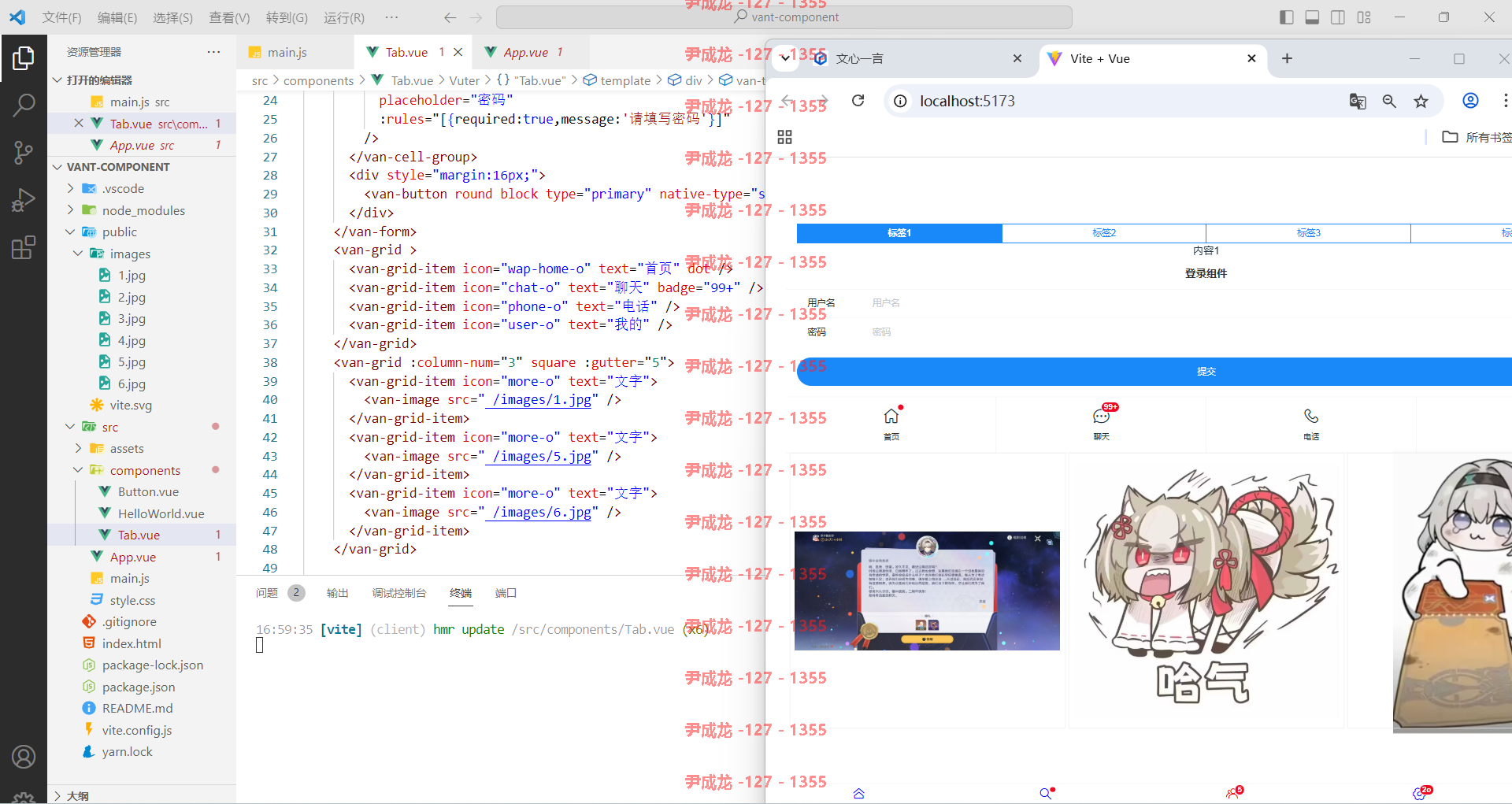The height and width of the screenshot is (804, 1512).
Task: Open explorer panel more actions menu
Action: (213, 52)
